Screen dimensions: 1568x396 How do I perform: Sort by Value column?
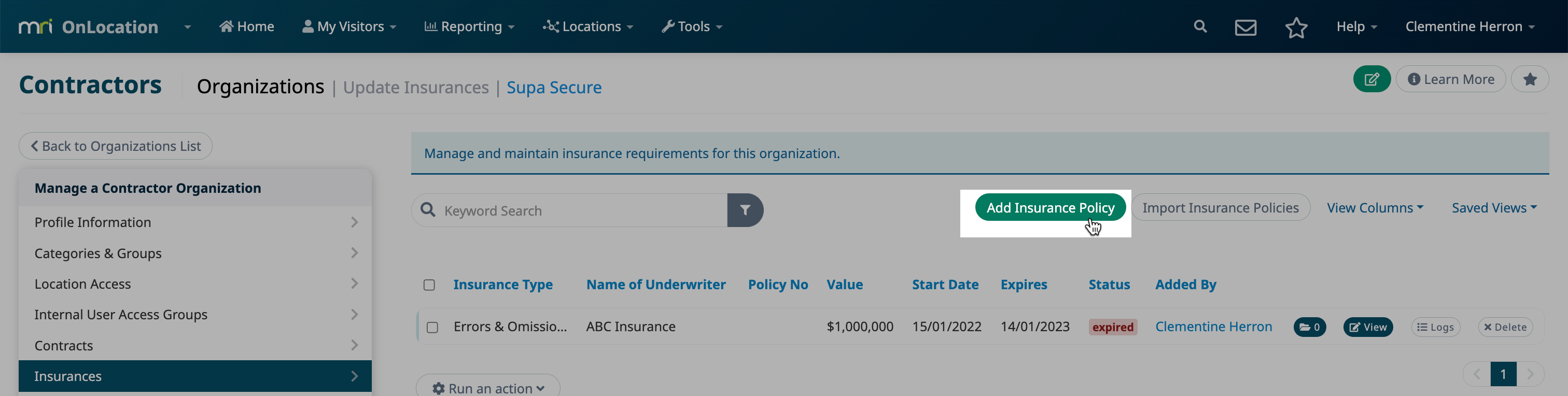[x=844, y=285]
